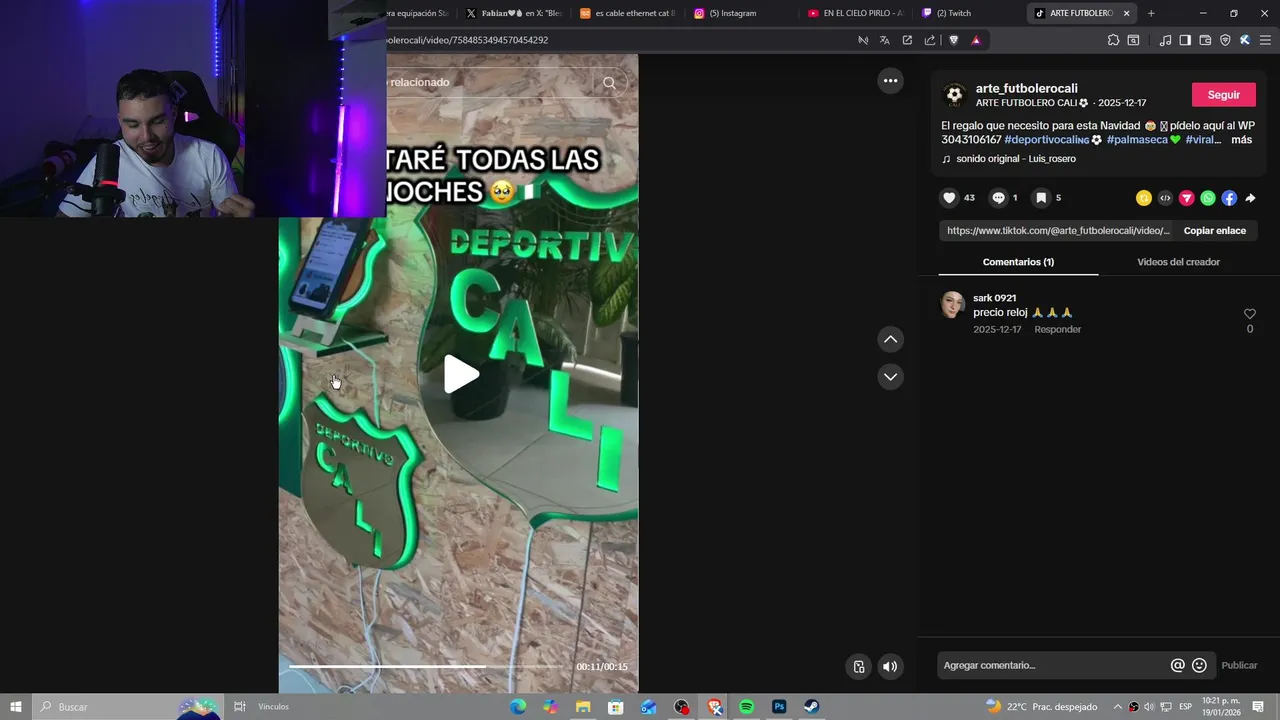Expand caption with 'más' link
The image size is (1280, 720).
pos(1241,140)
